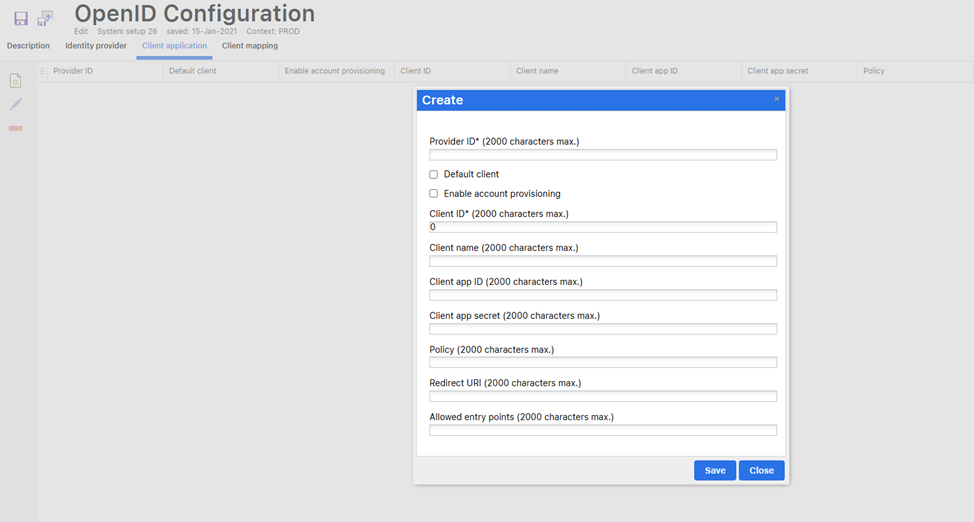
Task: Focus the Allowed entry points field
Action: coord(603,430)
